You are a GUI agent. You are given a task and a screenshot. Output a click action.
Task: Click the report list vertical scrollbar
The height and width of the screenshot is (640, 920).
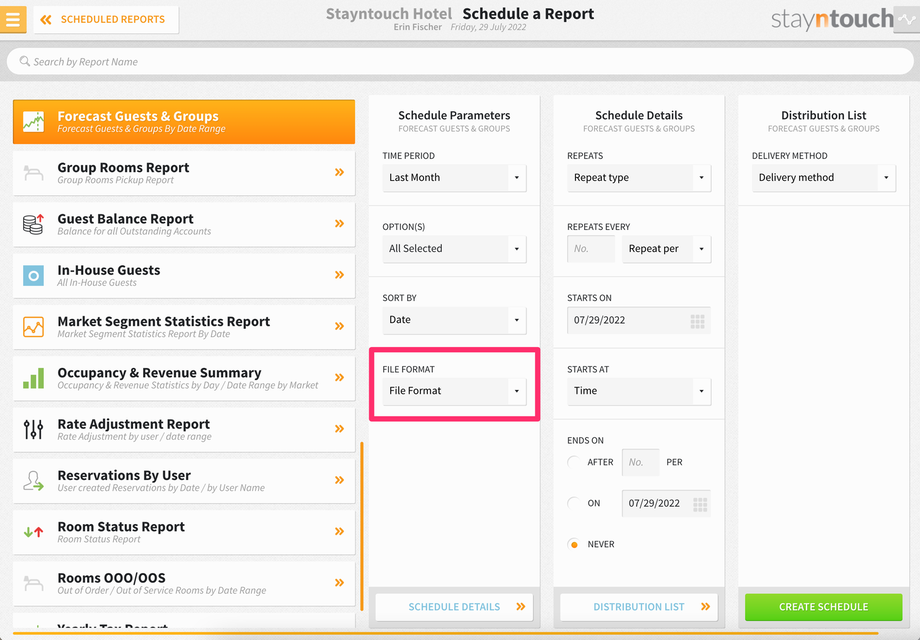point(362,527)
